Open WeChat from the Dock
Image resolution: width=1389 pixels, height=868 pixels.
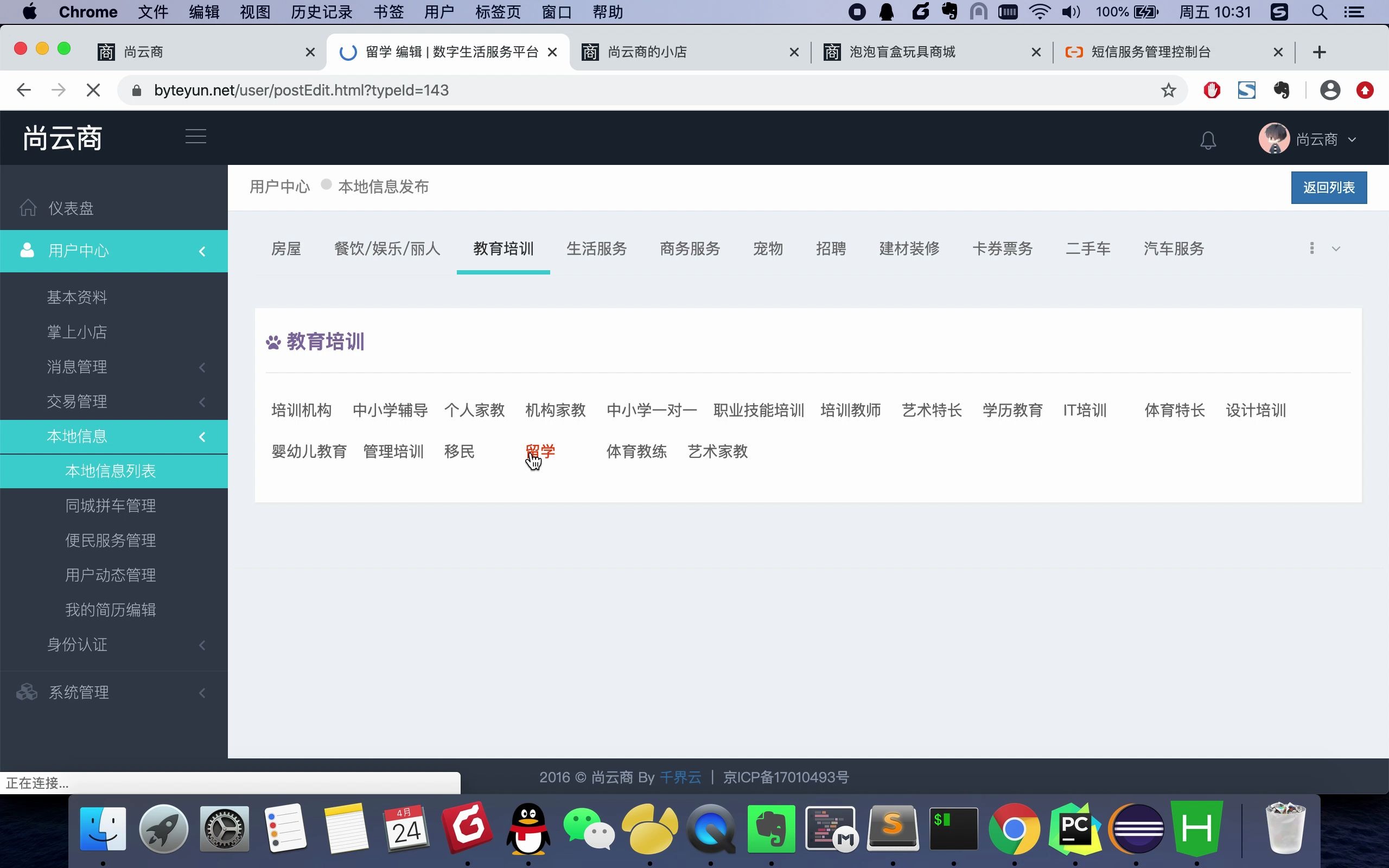(589, 828)
